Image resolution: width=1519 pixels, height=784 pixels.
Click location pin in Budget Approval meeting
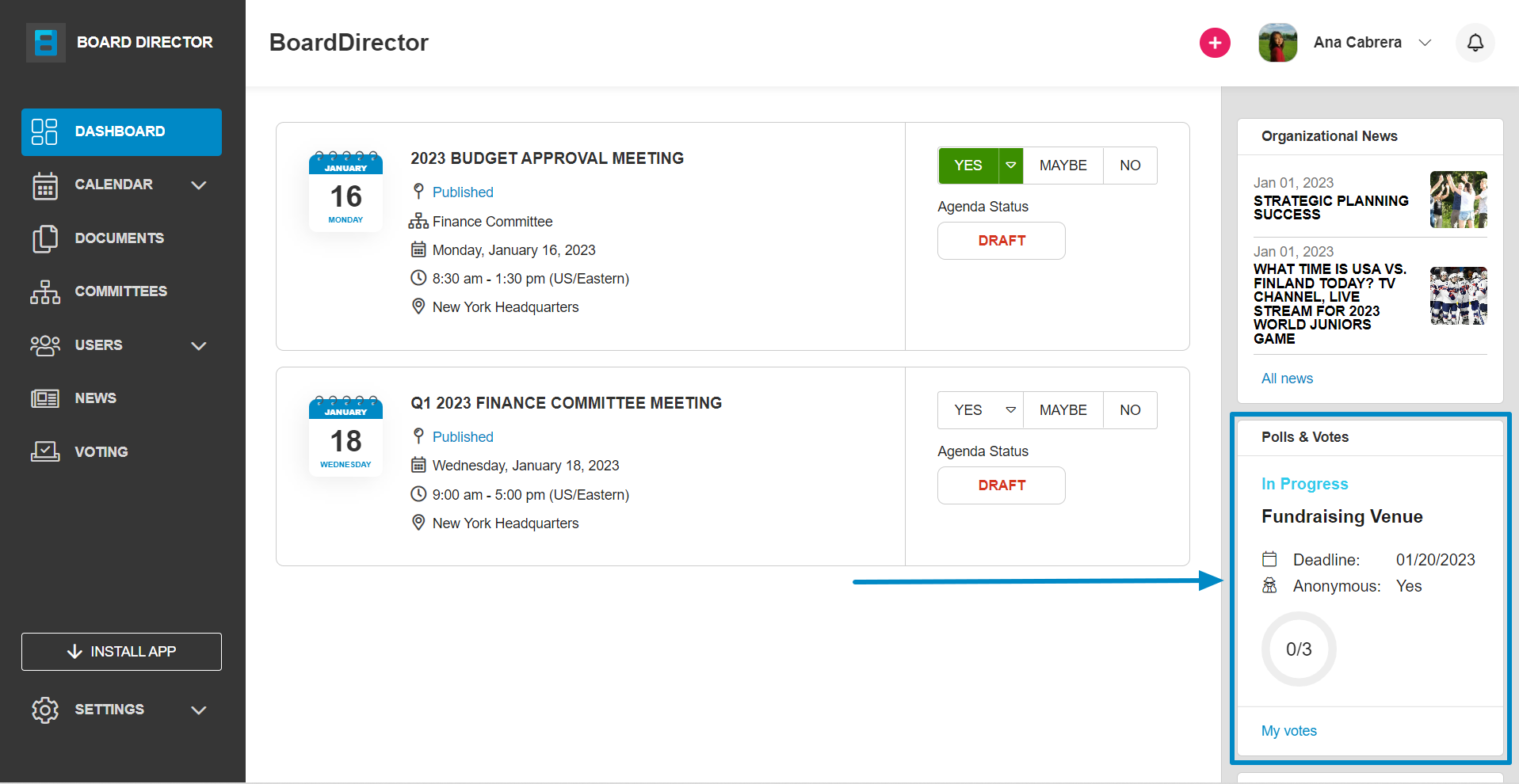418,306
